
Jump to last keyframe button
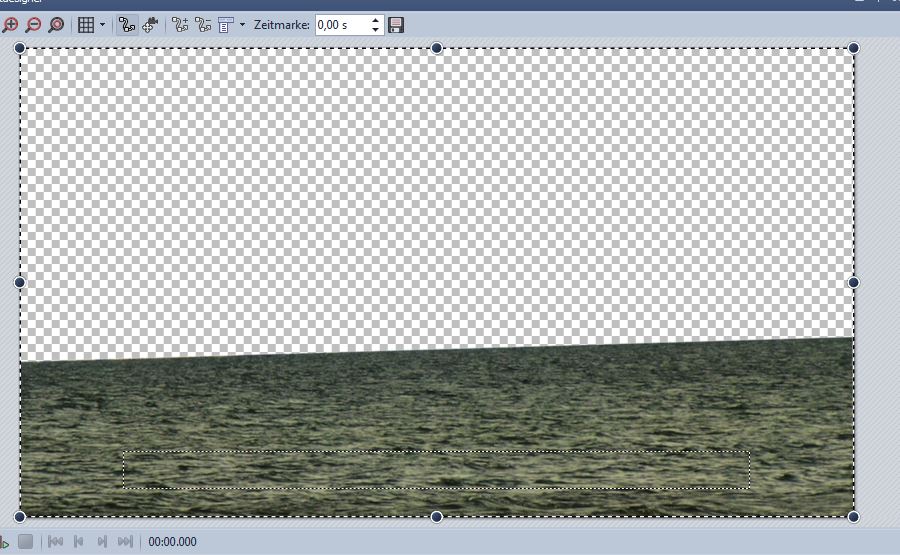tap(125, 542)
